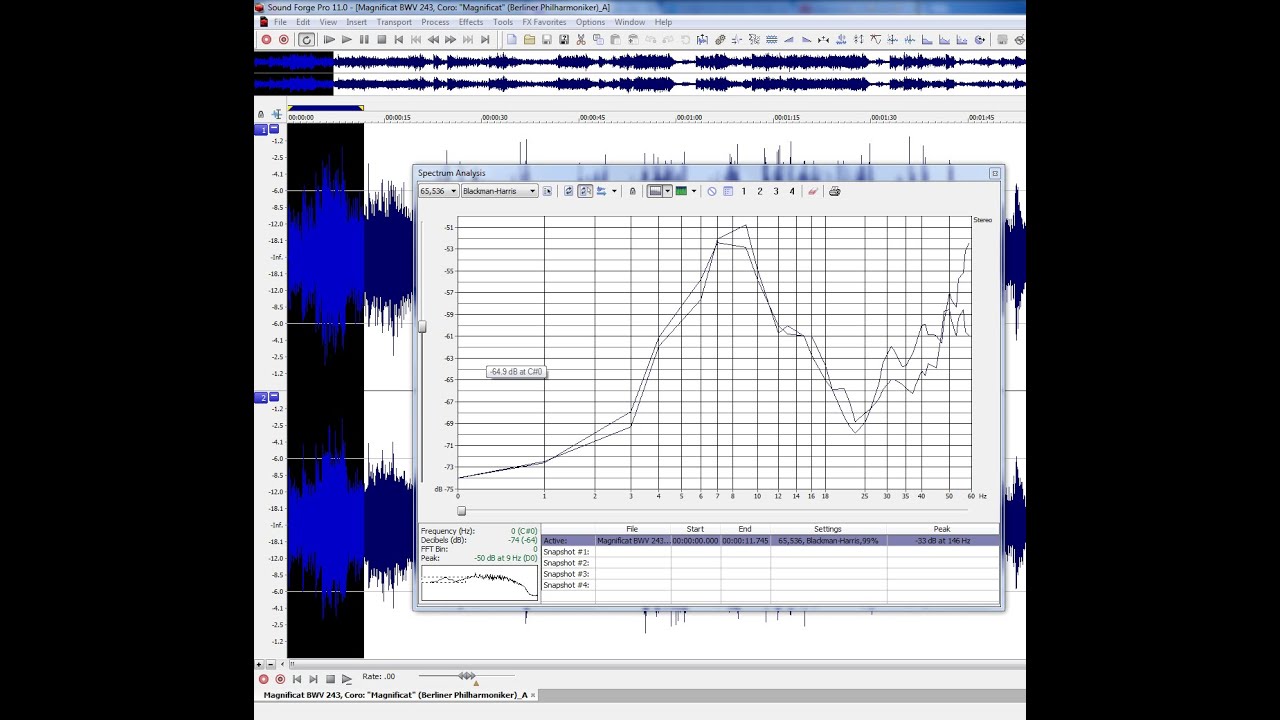This screenshot has height=720, width=1280.
Task: Go to end using the main toolbar
Action: point(485,40)
